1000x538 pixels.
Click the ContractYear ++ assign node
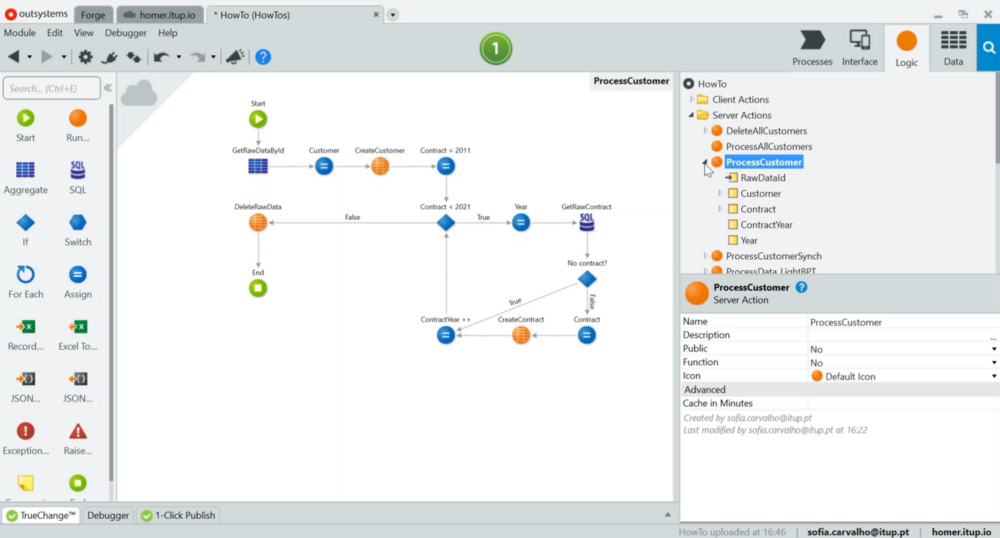pos(446,335)
